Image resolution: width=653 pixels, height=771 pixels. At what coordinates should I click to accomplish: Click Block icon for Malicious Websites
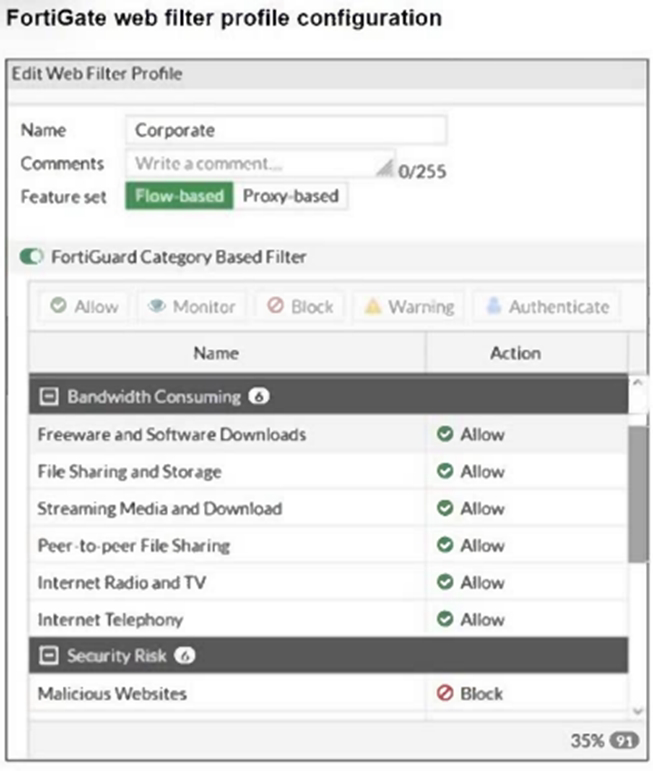pos(445,693)
